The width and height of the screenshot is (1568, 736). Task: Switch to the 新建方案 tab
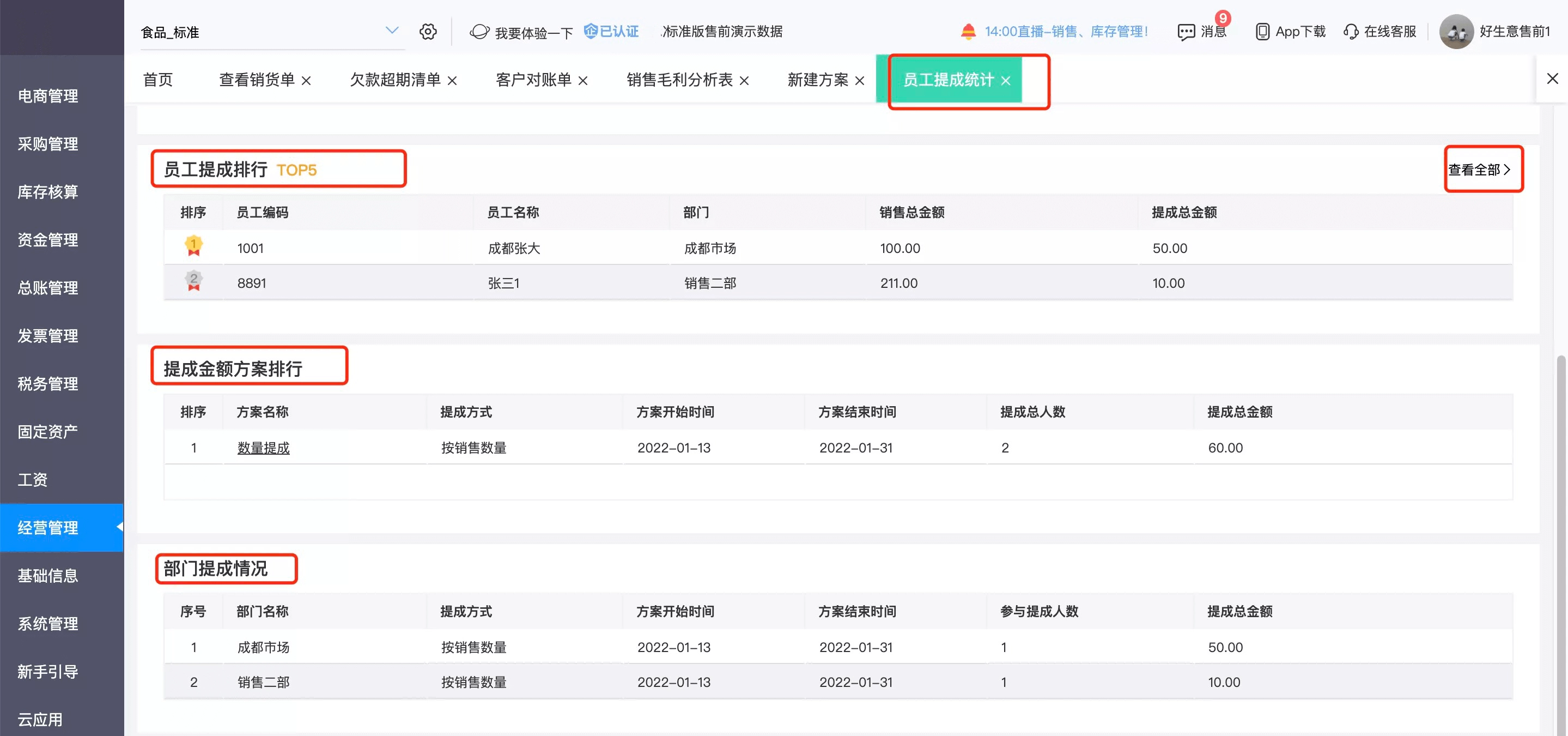[817, 80]
